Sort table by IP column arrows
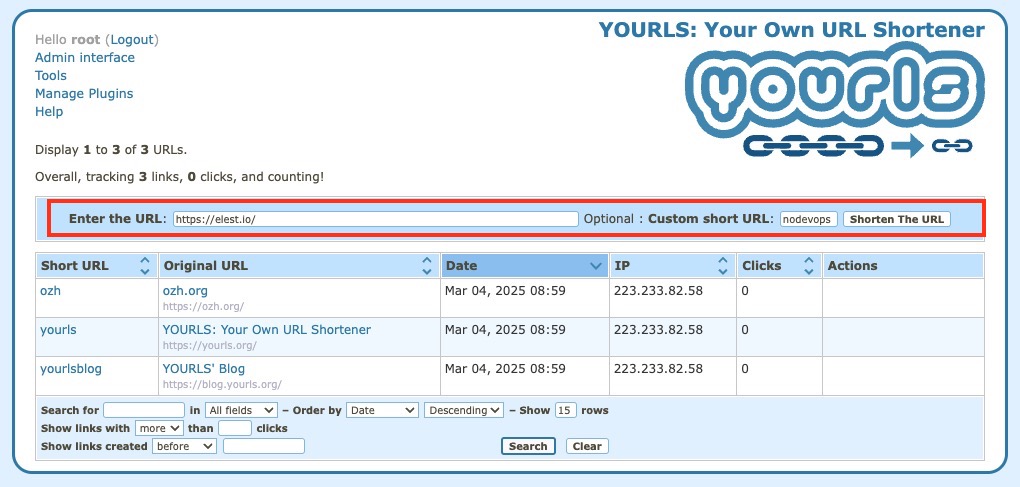This screenshot has height=487, width=1020. (723, 265)
